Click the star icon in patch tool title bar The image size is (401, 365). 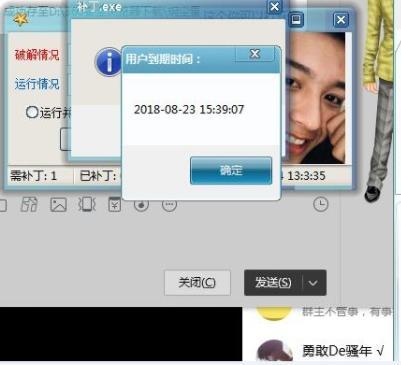pyautogui.click(x=21, y=19)
